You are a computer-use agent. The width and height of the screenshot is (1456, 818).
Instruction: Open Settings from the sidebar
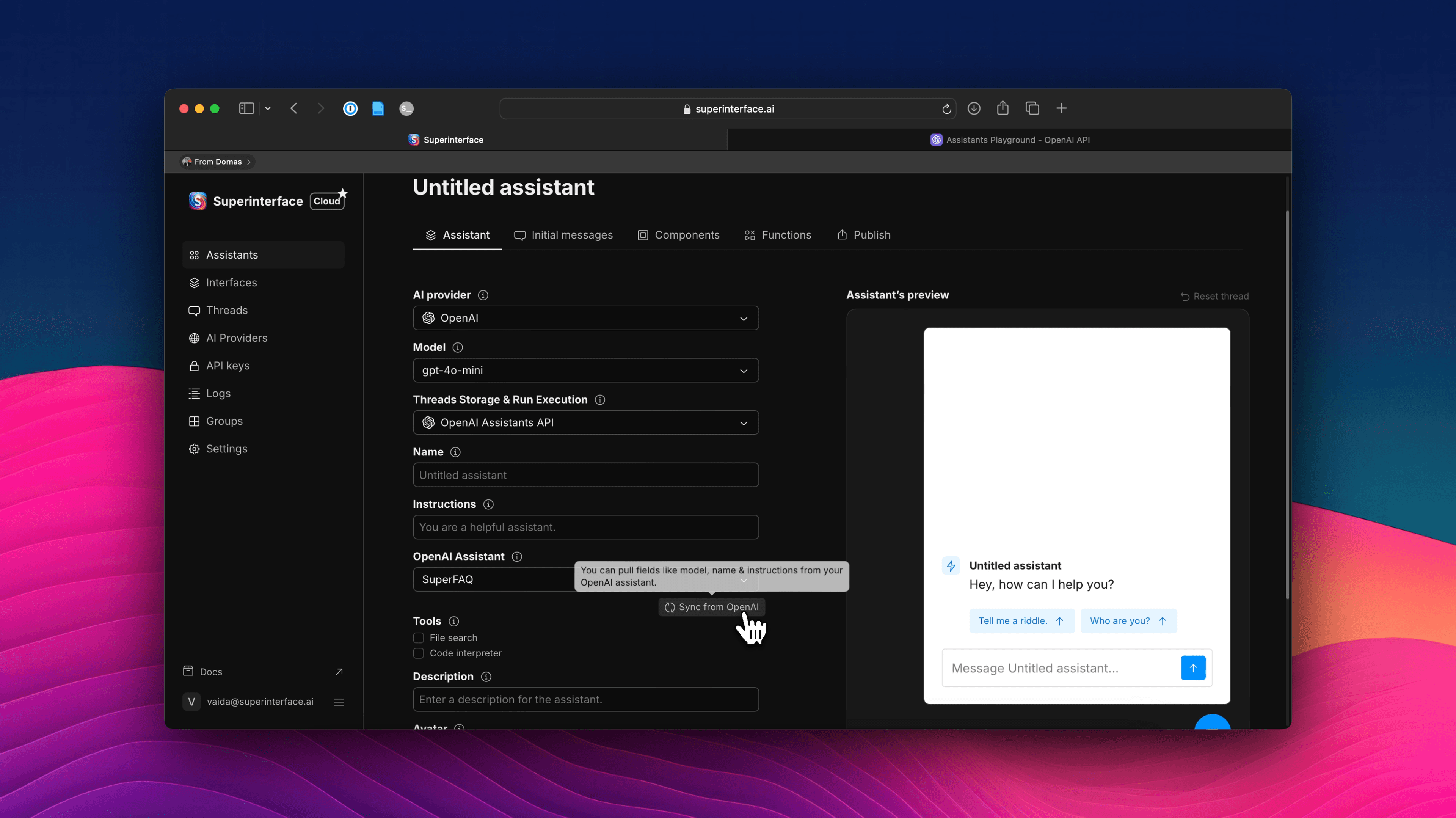(227, 448)
